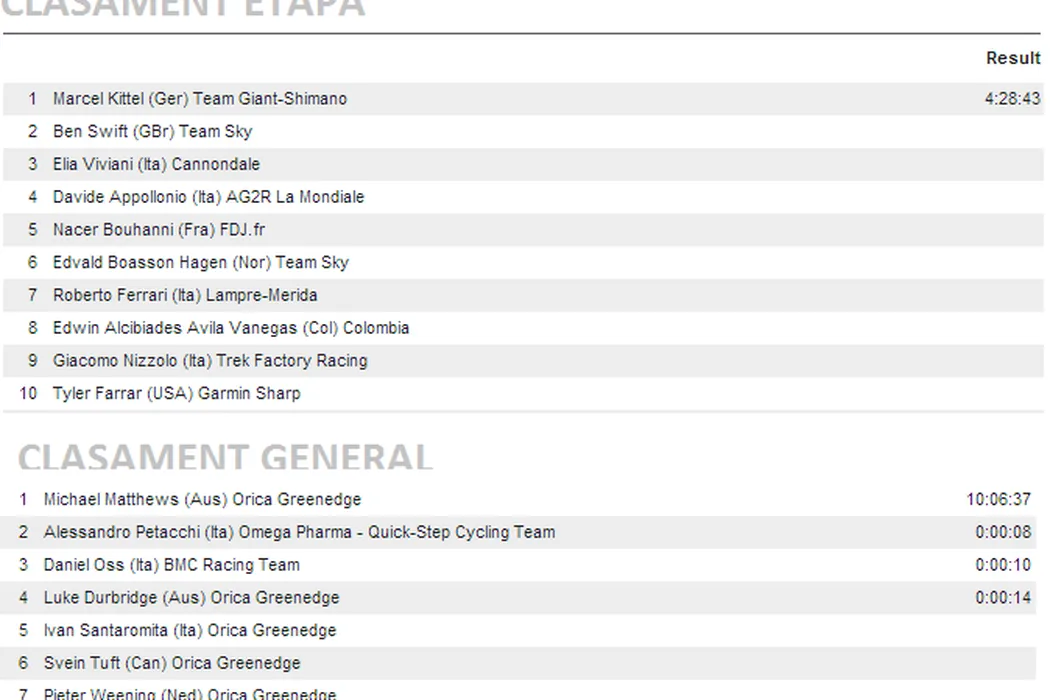Click the Clasament General heading
Image resolution: width=1050 pixels, height=700 pixels.
(226, 457)
